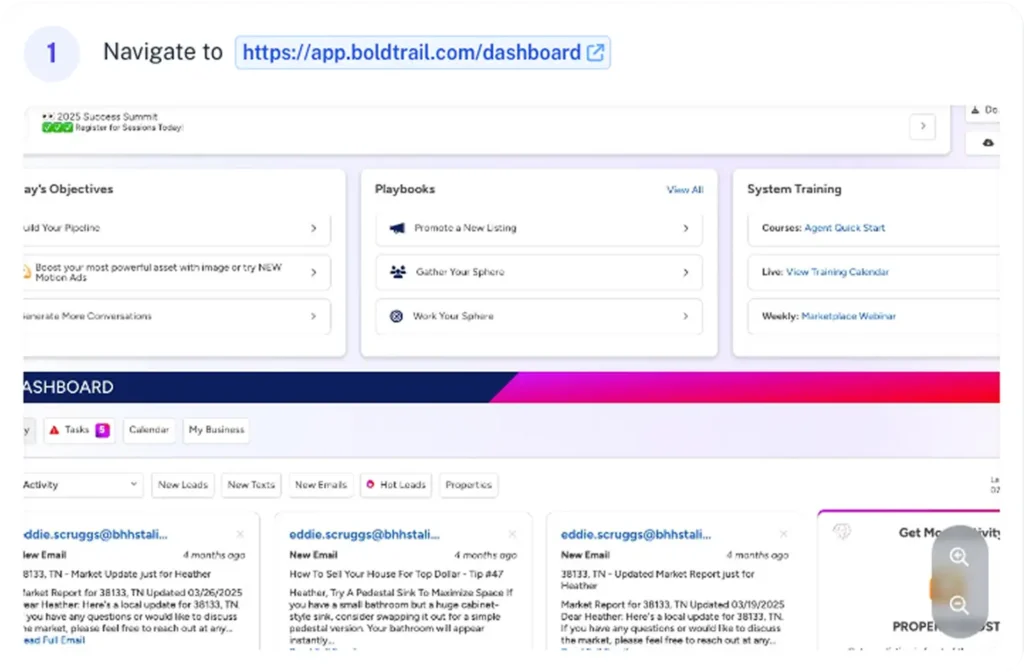Switch to the Calendar tab
Viewport: 1024px width, 672px height.
pos(148,430)
